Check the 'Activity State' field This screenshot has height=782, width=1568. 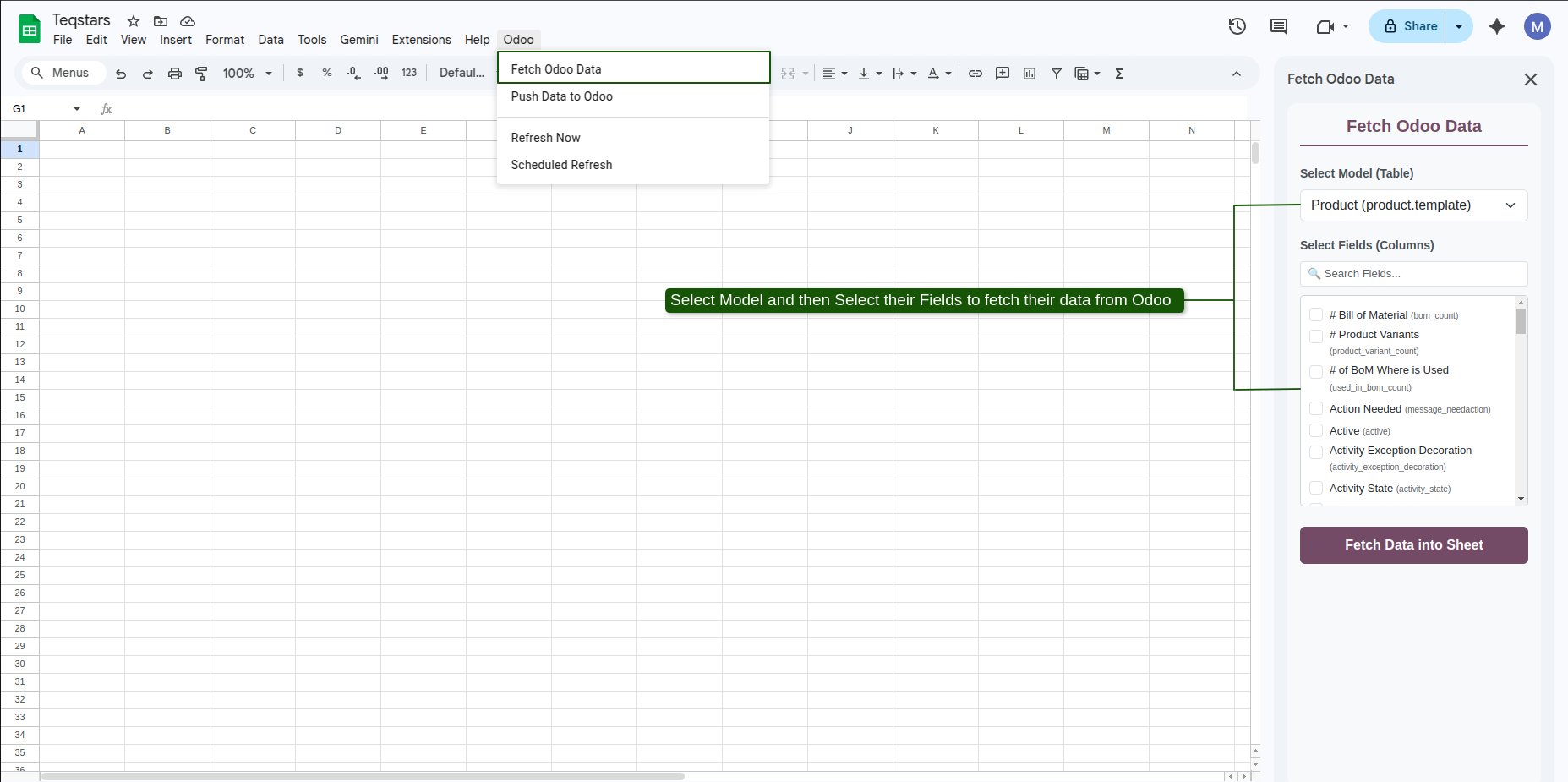point(1316,488)
